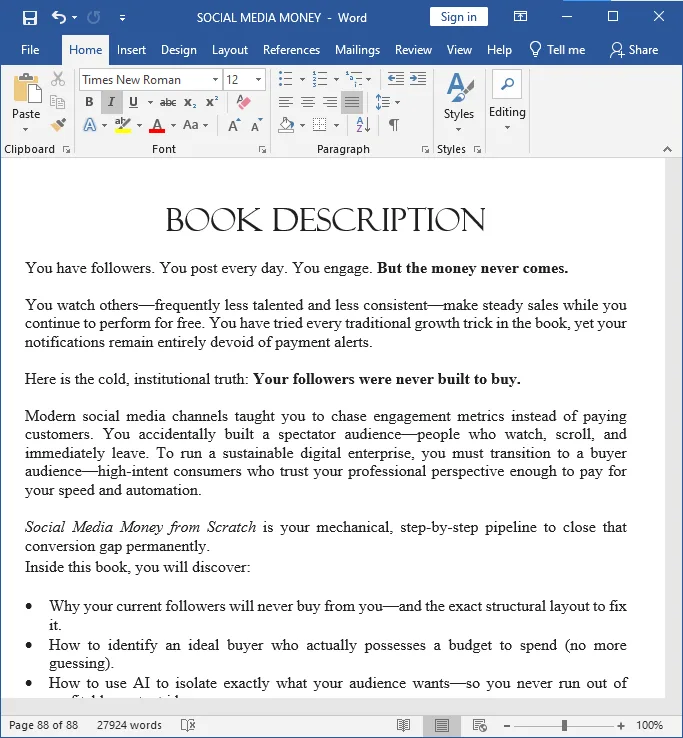683x738 pixels.
Task: Expand the font size 12 dropdown
Action: pyautogui.click(x=258, y=80)
